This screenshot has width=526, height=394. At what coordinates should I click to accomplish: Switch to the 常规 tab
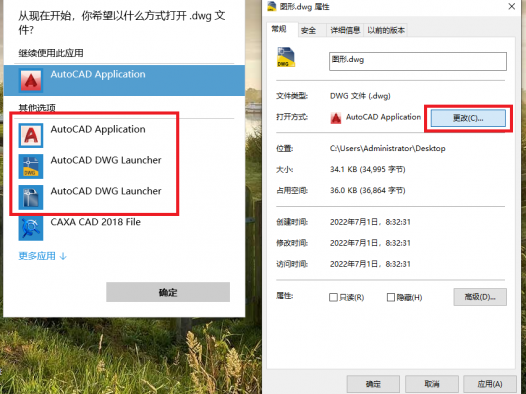click(x=281, y=30)
